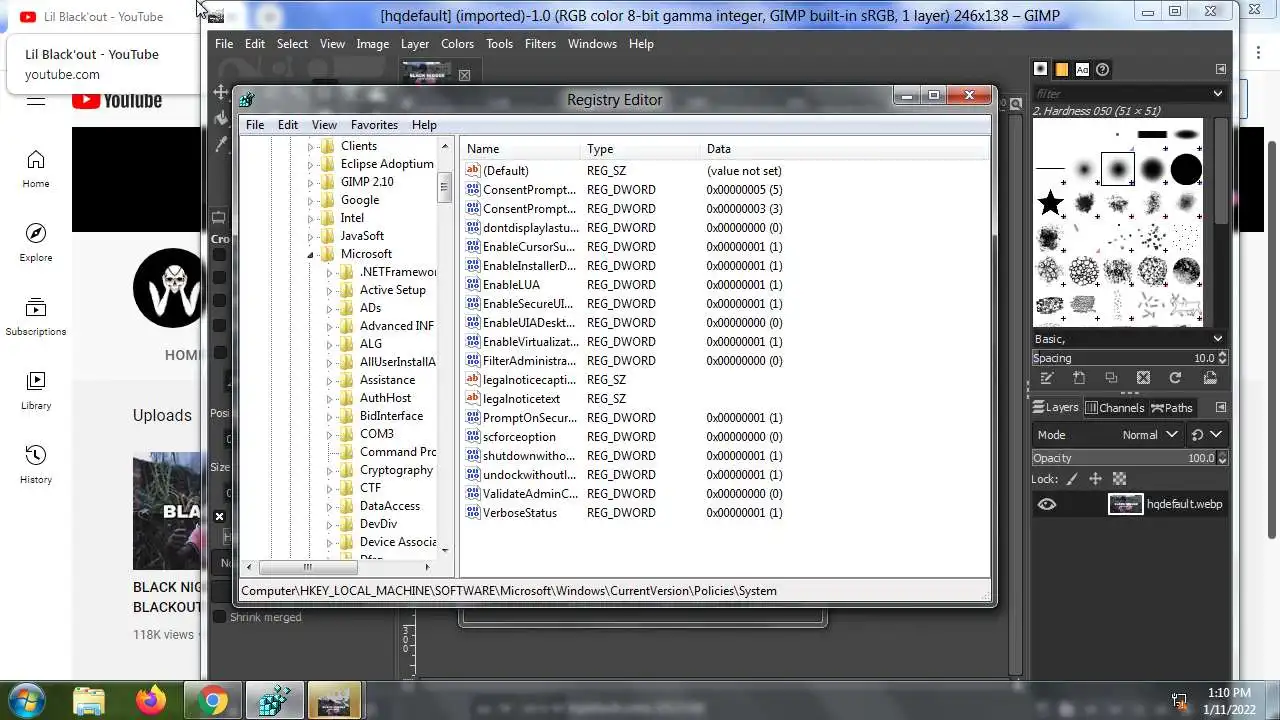Expand the Cryptography registry key
Screen dimensions: 1280x720
(x=331, y=470)
